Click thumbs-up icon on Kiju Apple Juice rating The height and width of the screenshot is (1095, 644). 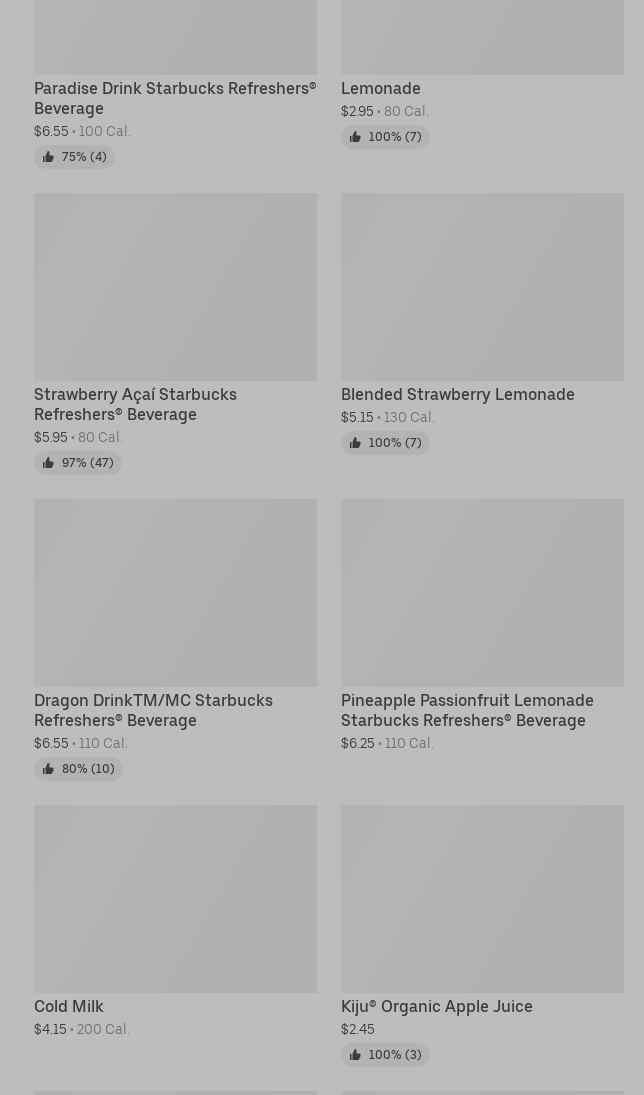tap(355, 1055)
